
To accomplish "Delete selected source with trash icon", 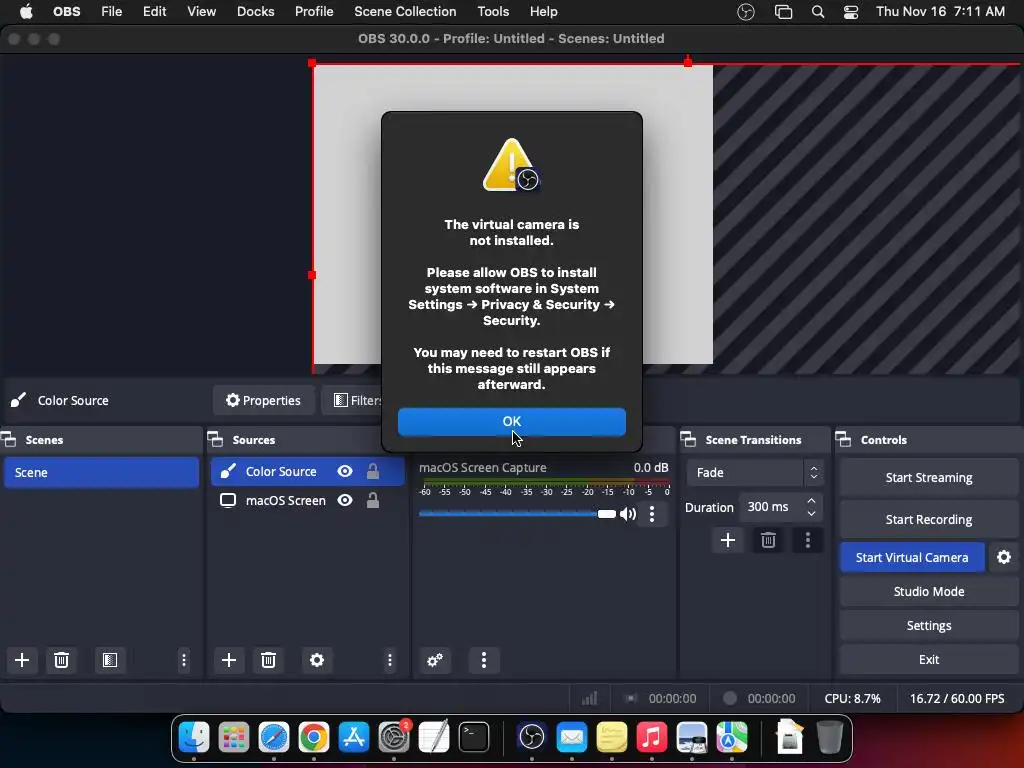I will point(268,660).
